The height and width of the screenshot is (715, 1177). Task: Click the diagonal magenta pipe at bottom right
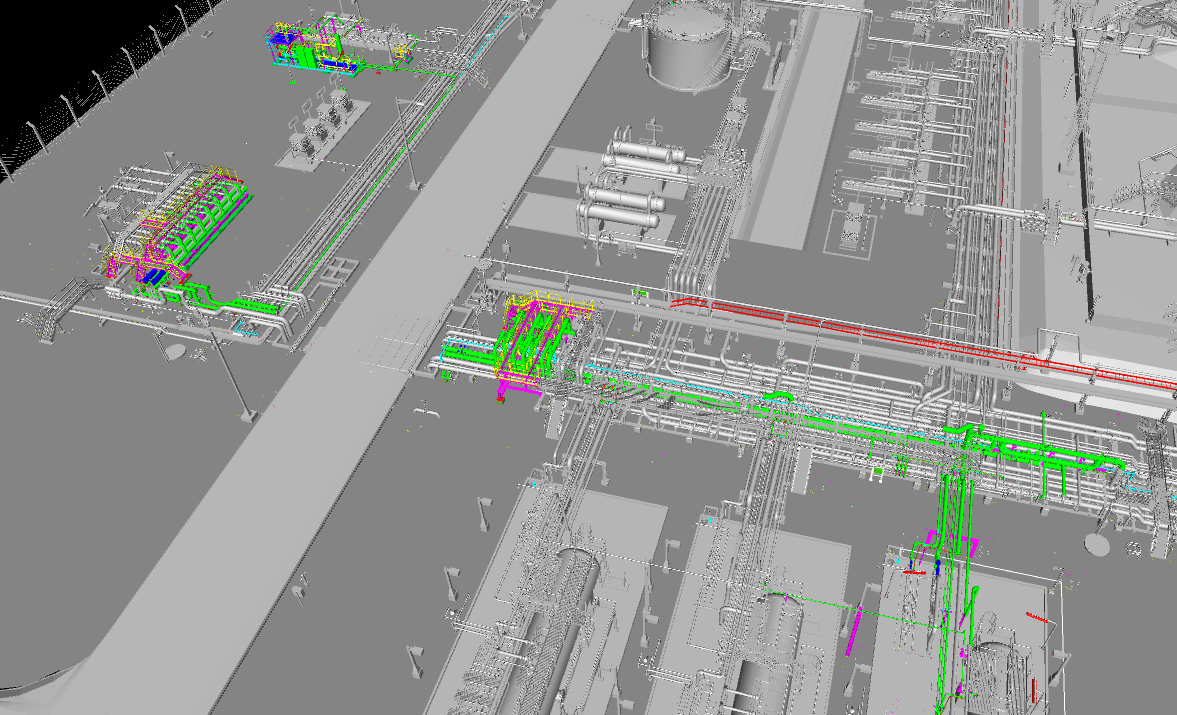point(857,628)
